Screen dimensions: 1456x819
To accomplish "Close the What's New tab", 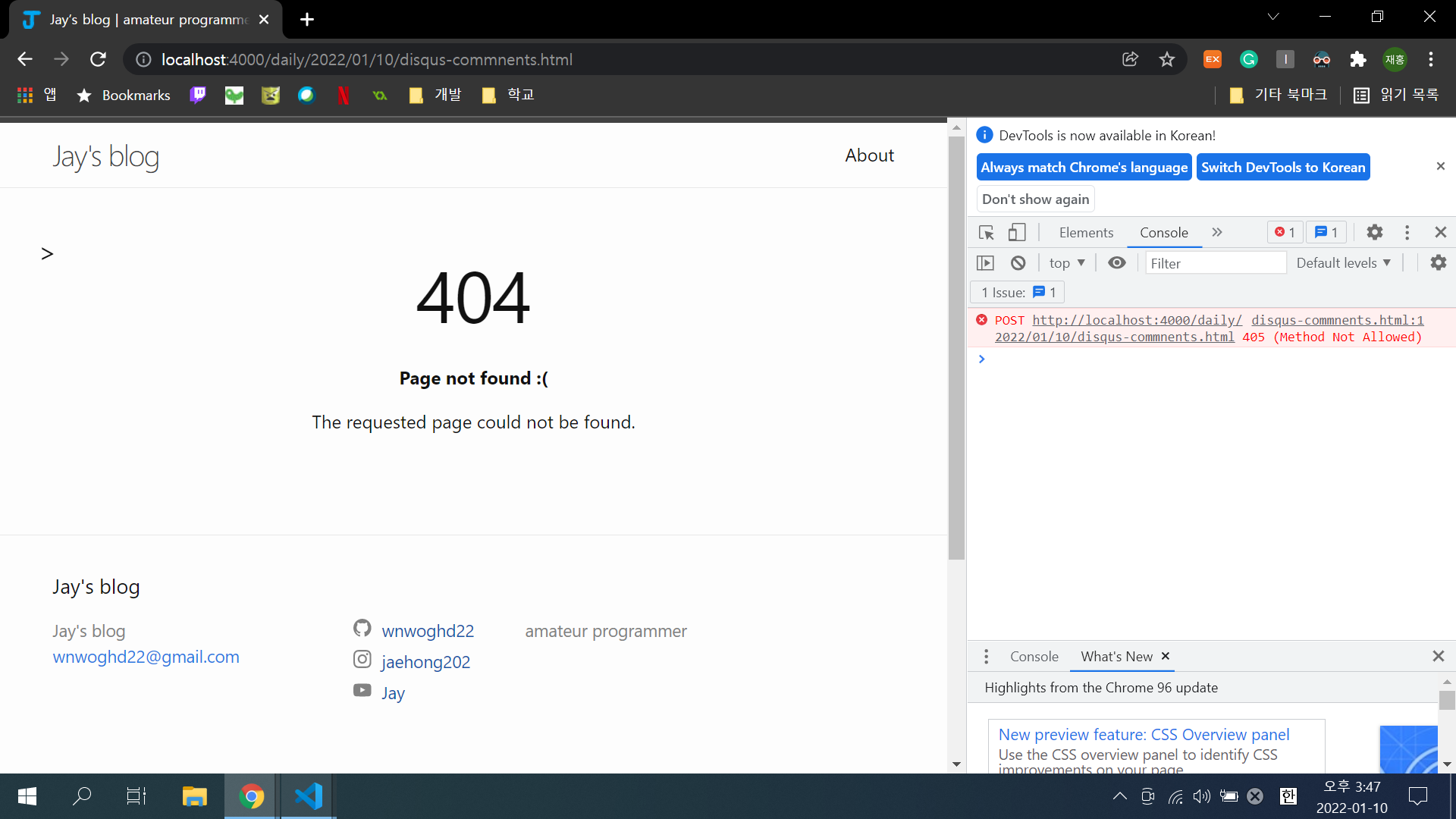I will click(1166, 656).
